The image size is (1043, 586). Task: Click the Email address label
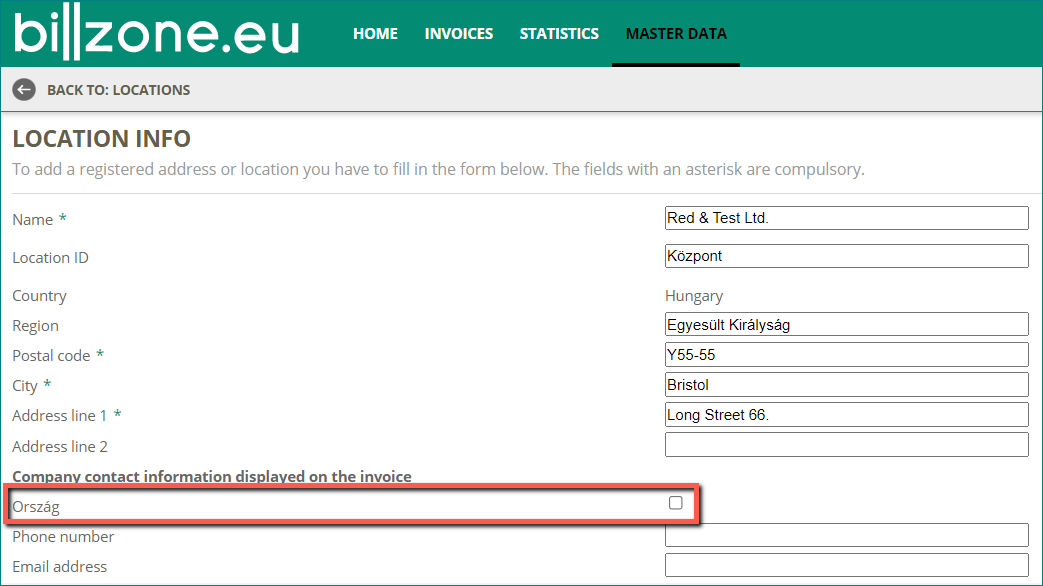(59, 567)
